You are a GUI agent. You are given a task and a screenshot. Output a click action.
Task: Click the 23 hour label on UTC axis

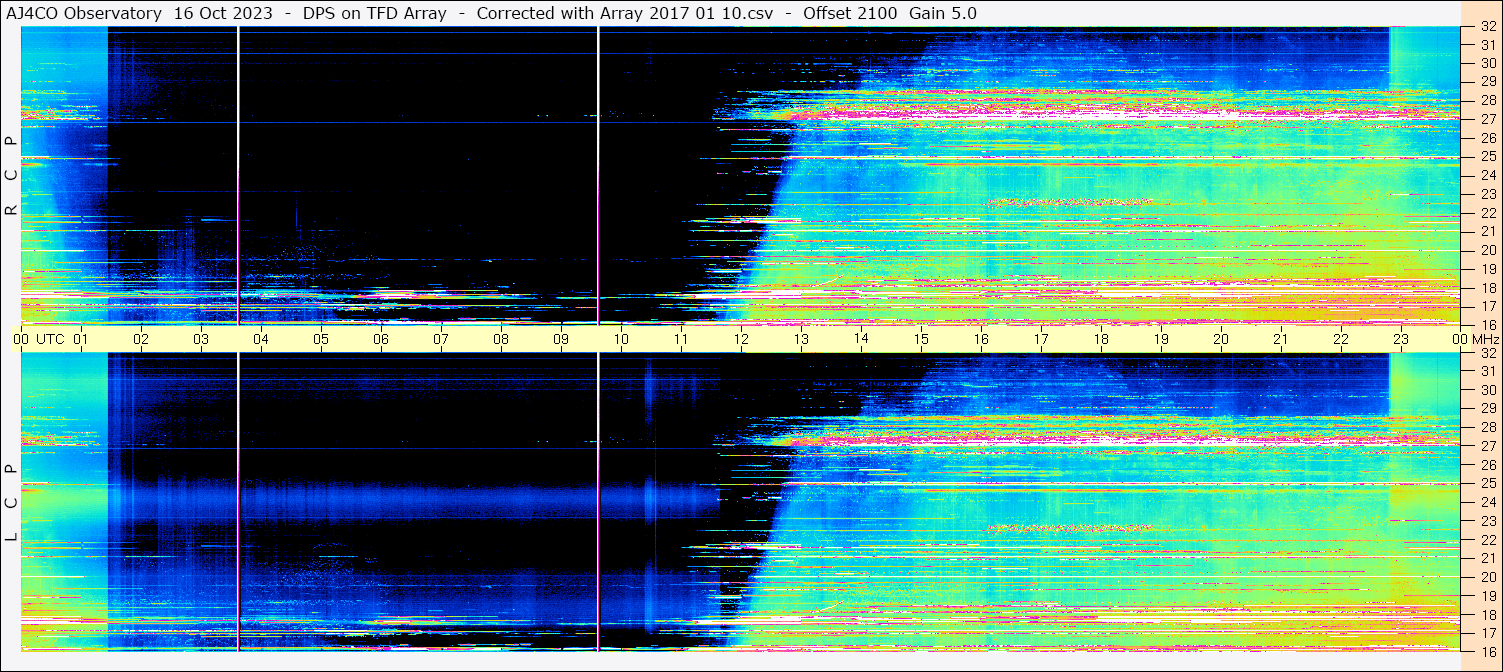1401,339
